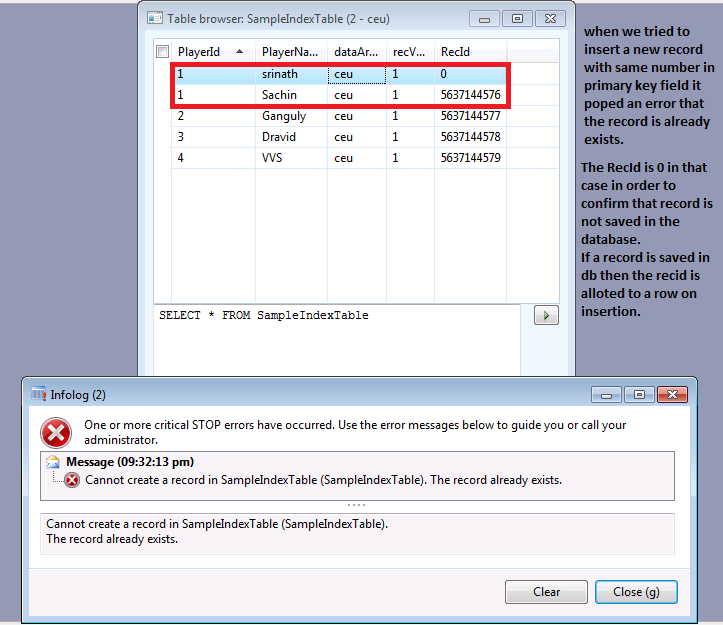Select the 'Dravid' cell
723x625 pixels.
click(291, 137)
